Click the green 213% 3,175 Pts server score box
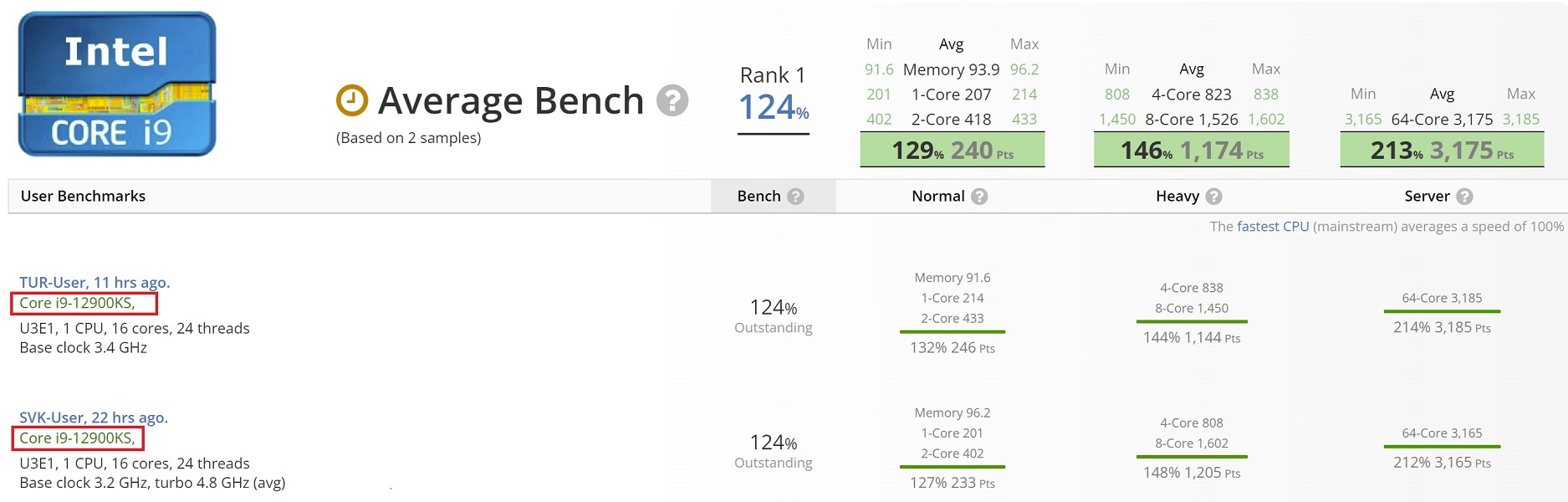The width and height of the screenshot is (1568, 502). pyautogui.click(x=1442, y=151)
